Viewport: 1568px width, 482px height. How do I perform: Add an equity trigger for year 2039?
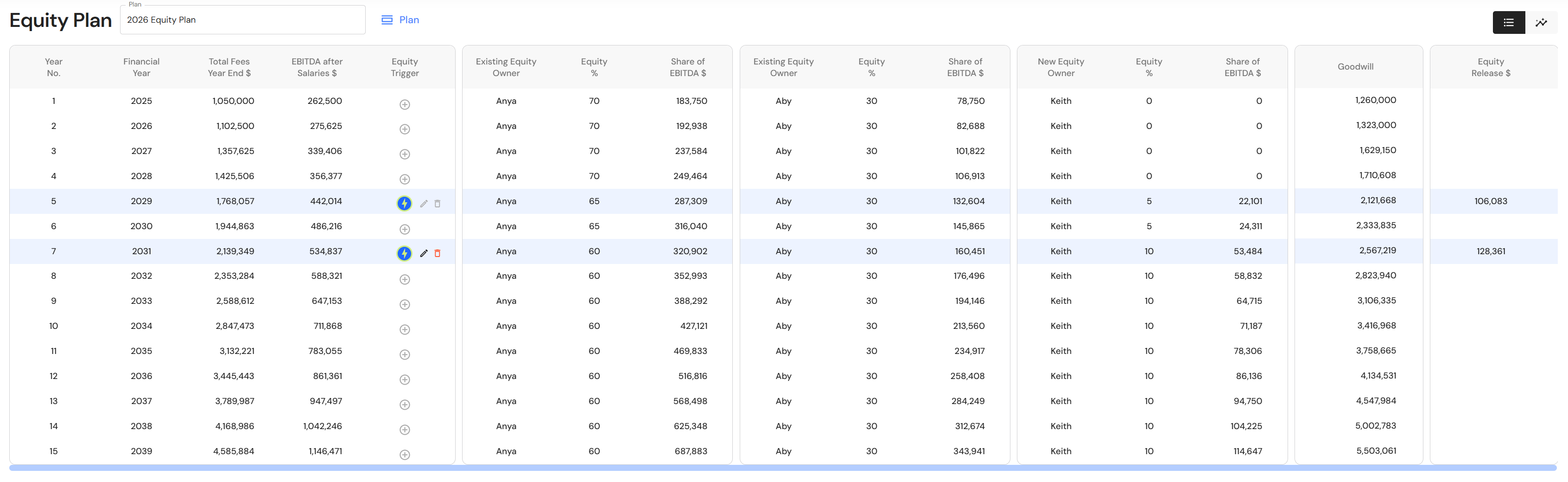(405, 455)
